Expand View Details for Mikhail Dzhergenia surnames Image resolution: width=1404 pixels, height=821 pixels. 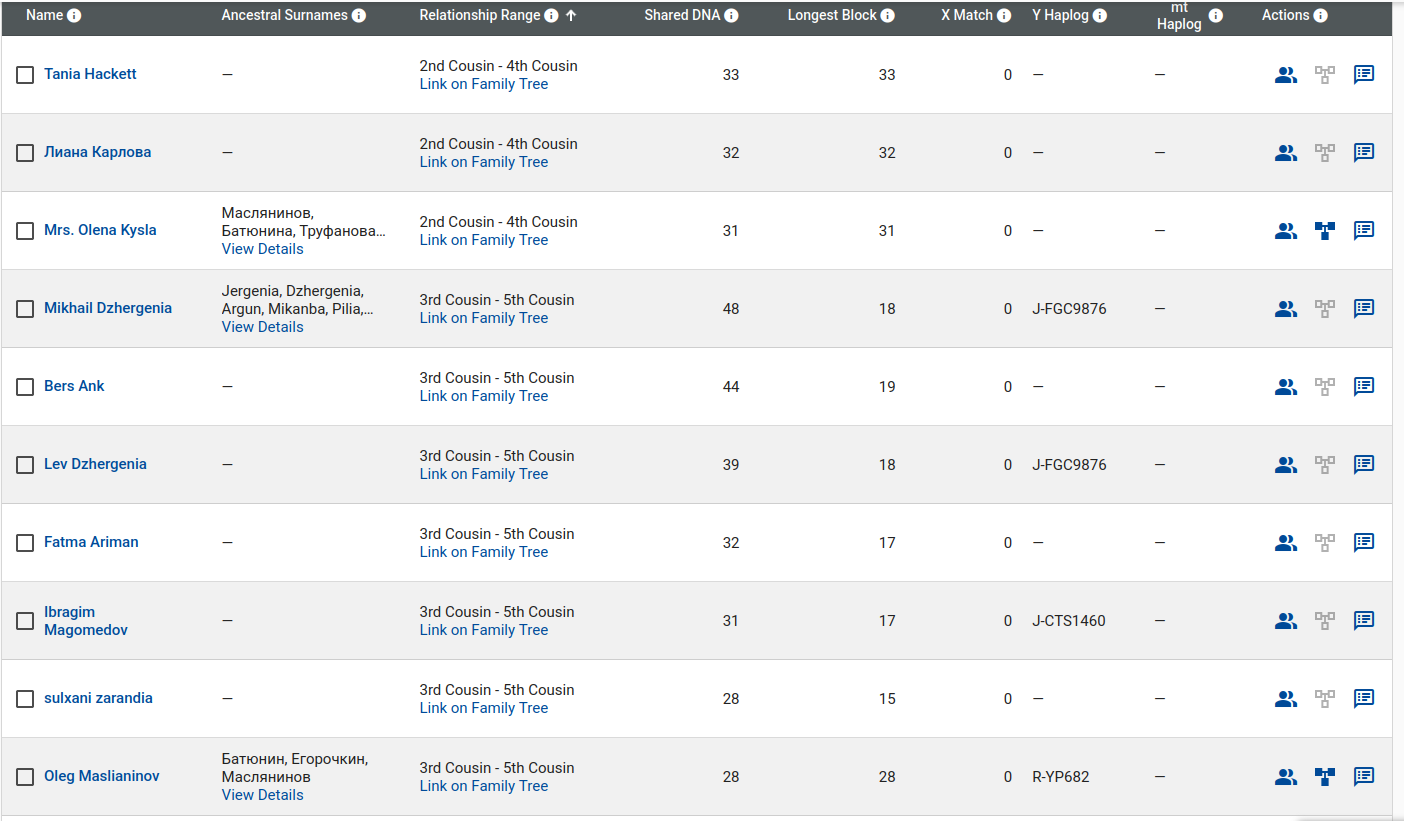(x=262, y=327)
